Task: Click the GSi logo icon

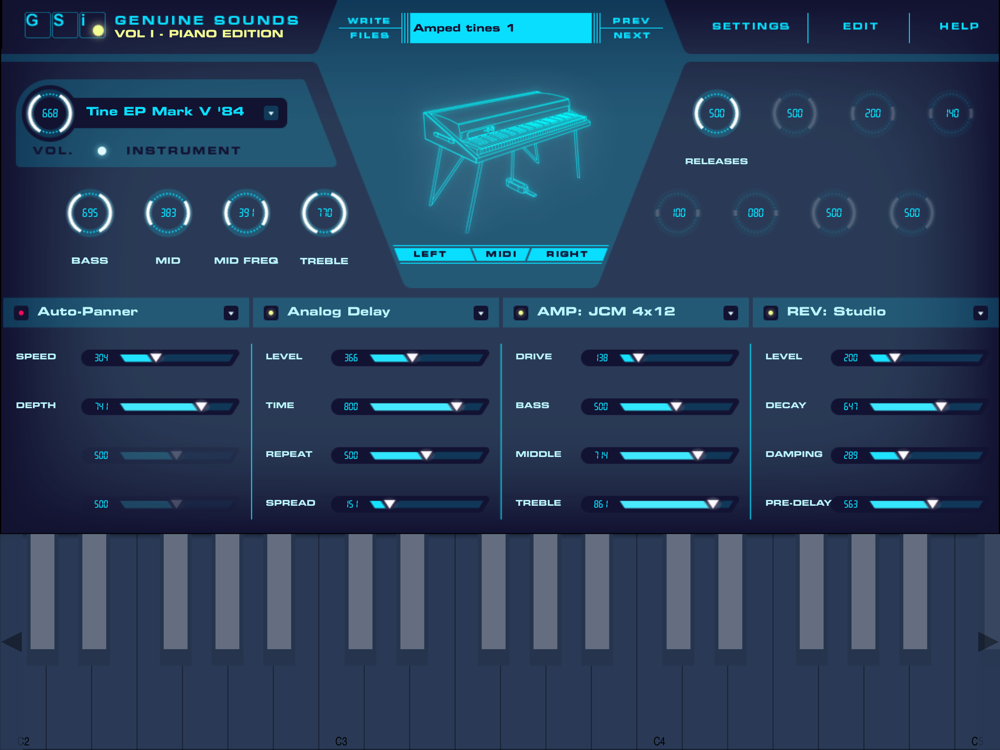Action: click(x=65, y=25)
